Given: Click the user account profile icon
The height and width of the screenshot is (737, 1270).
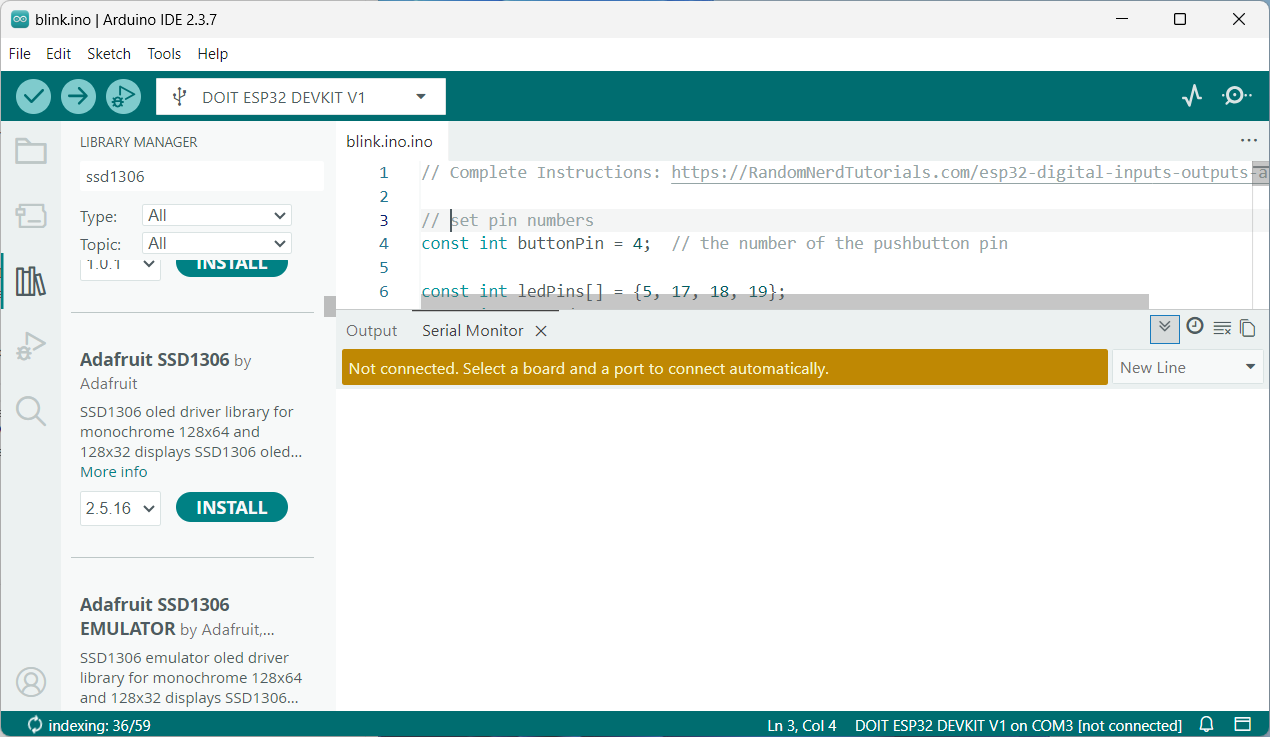Looking at the screenshot, I should pos(31,682).
